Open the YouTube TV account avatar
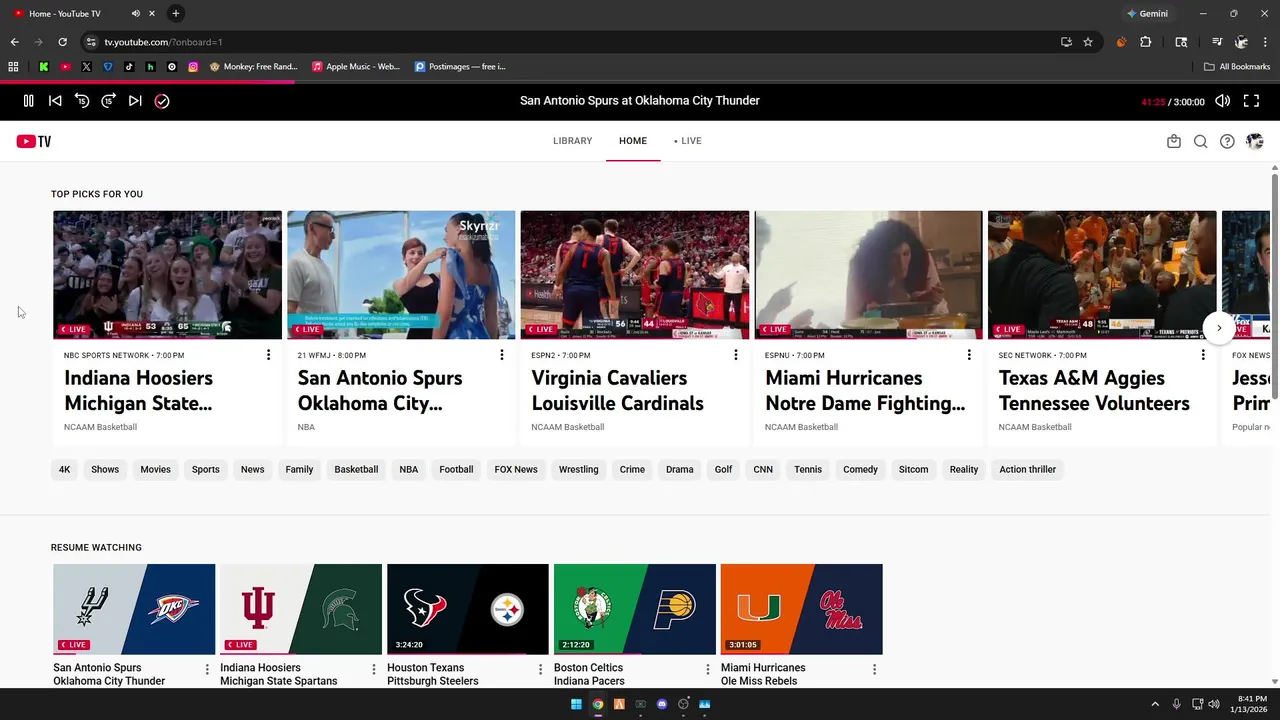The height and width of the screenshot is (720, 1280). [x=1254, y=141]
